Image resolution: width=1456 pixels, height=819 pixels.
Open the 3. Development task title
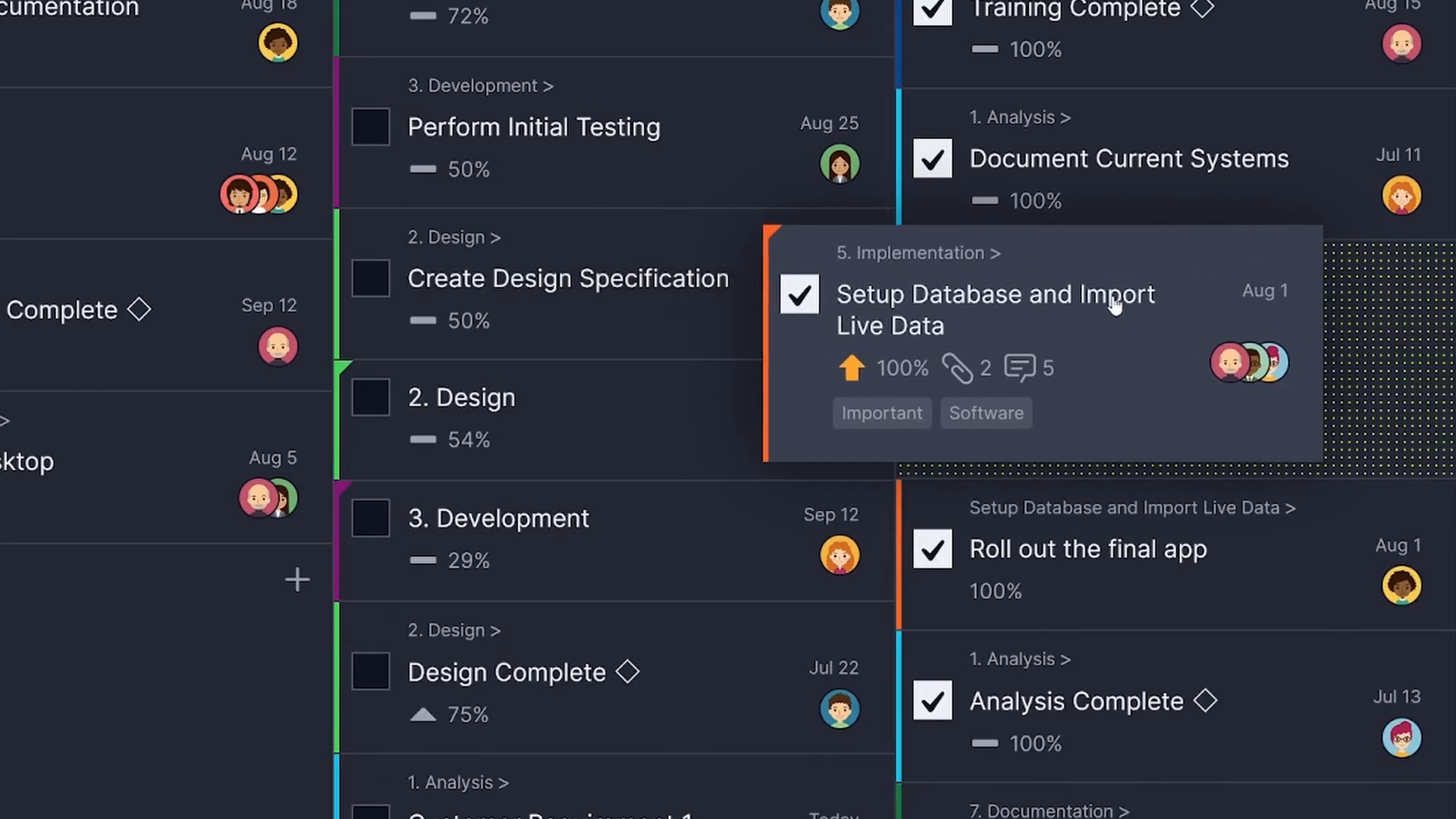click(x=498, y=519)
